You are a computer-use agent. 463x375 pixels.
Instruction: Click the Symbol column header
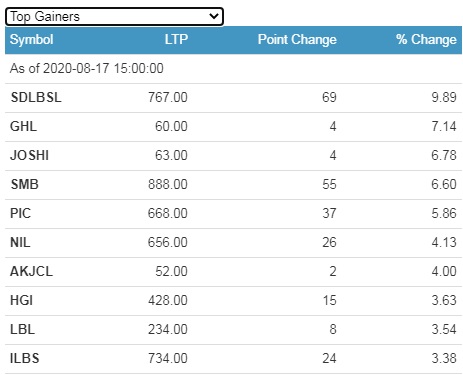point(31,39)
